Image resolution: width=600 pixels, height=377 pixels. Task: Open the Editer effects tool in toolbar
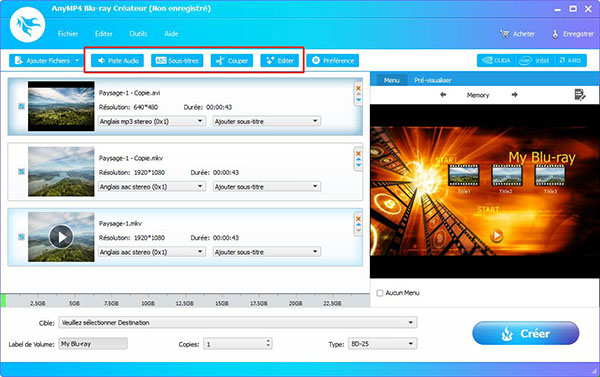click(x=280, y=60)
